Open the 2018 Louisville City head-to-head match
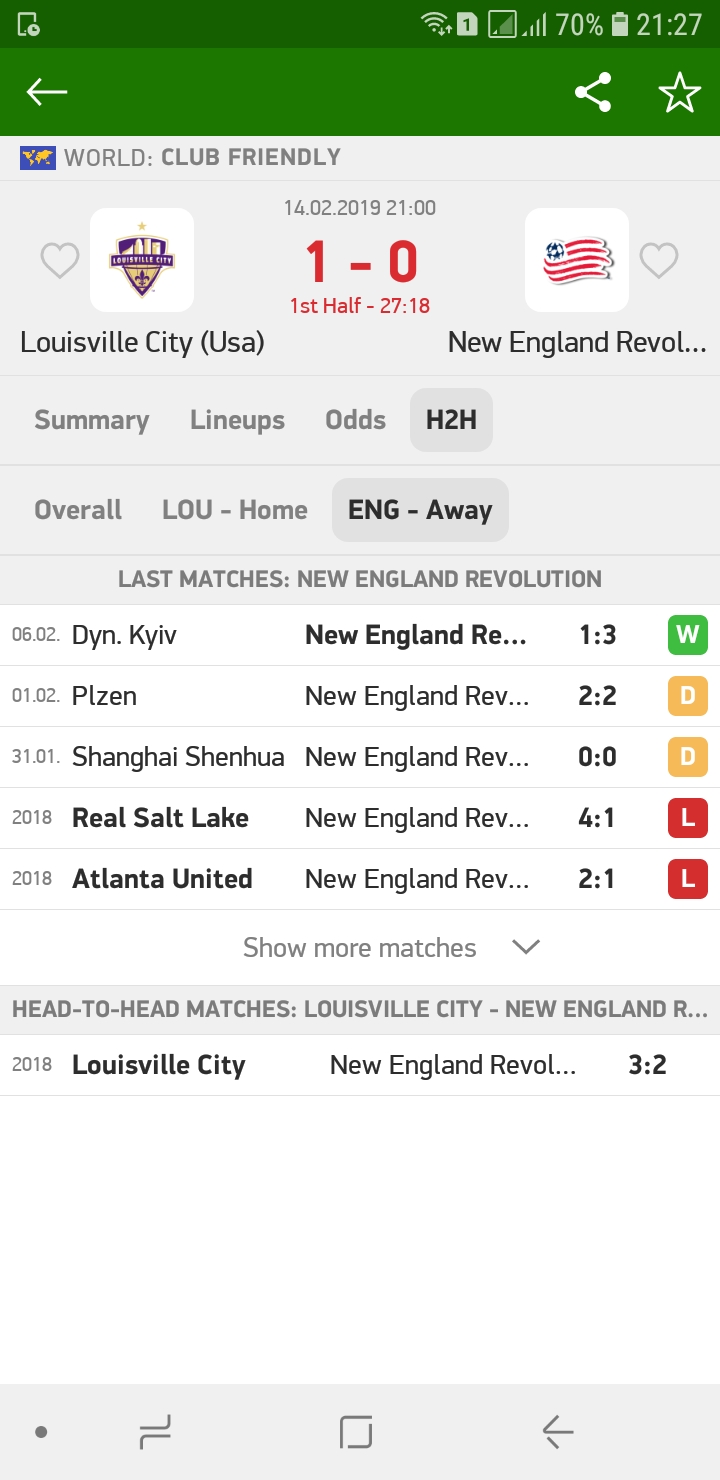 [x=360, y=1065]
